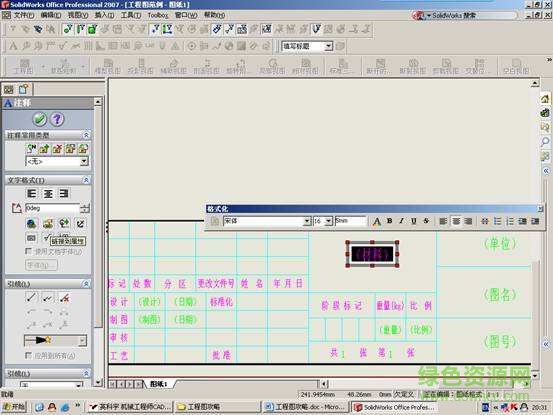Center-align text in the 格式化 toolbar

(456, 221)
